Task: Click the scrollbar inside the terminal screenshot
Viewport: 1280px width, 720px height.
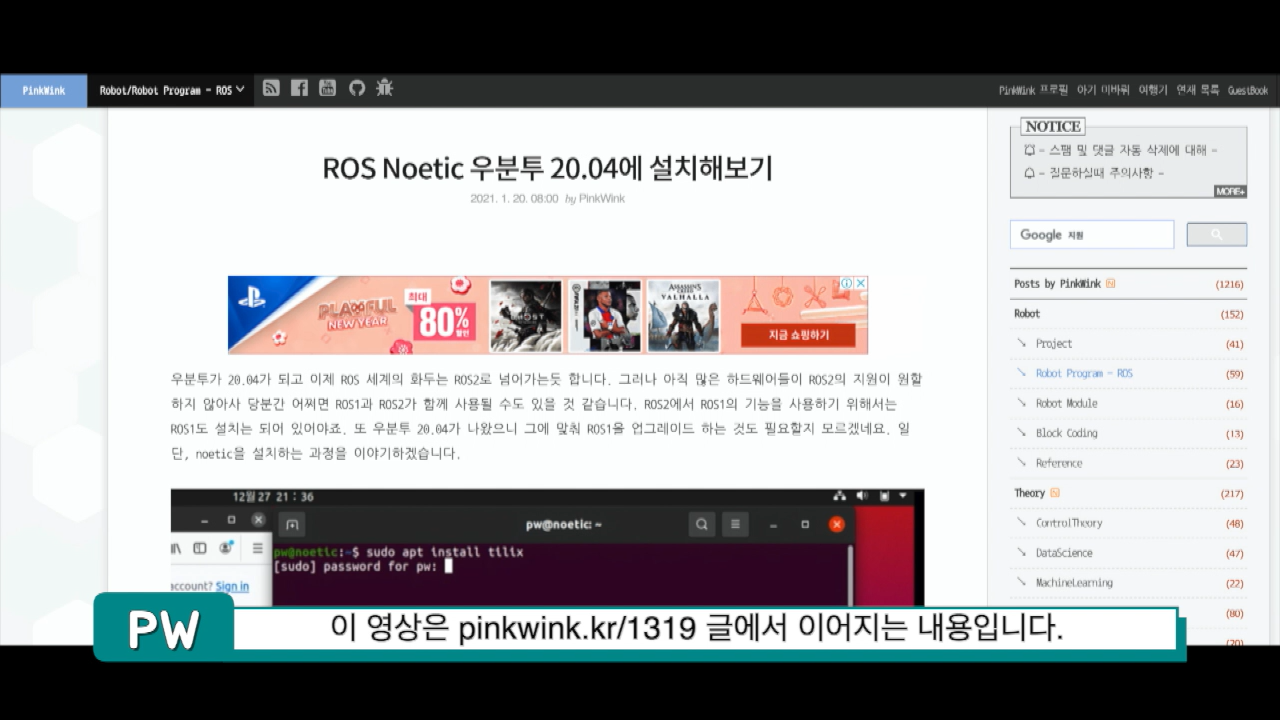Action: [x=850, y=575]
